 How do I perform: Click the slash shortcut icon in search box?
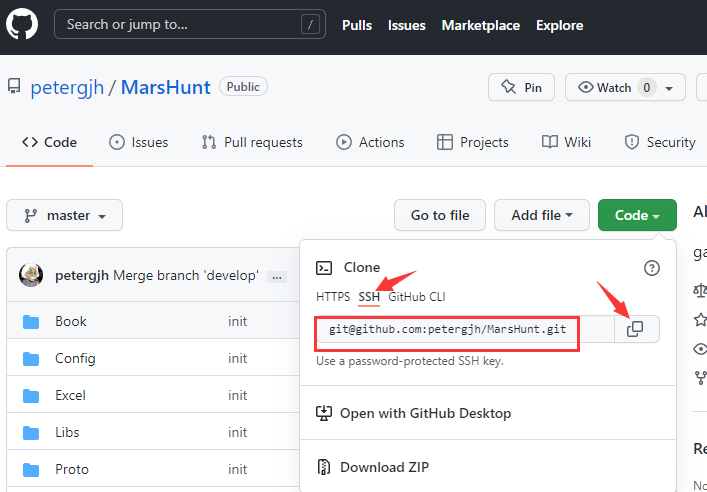pyautogui.click(x=310, y=25)
